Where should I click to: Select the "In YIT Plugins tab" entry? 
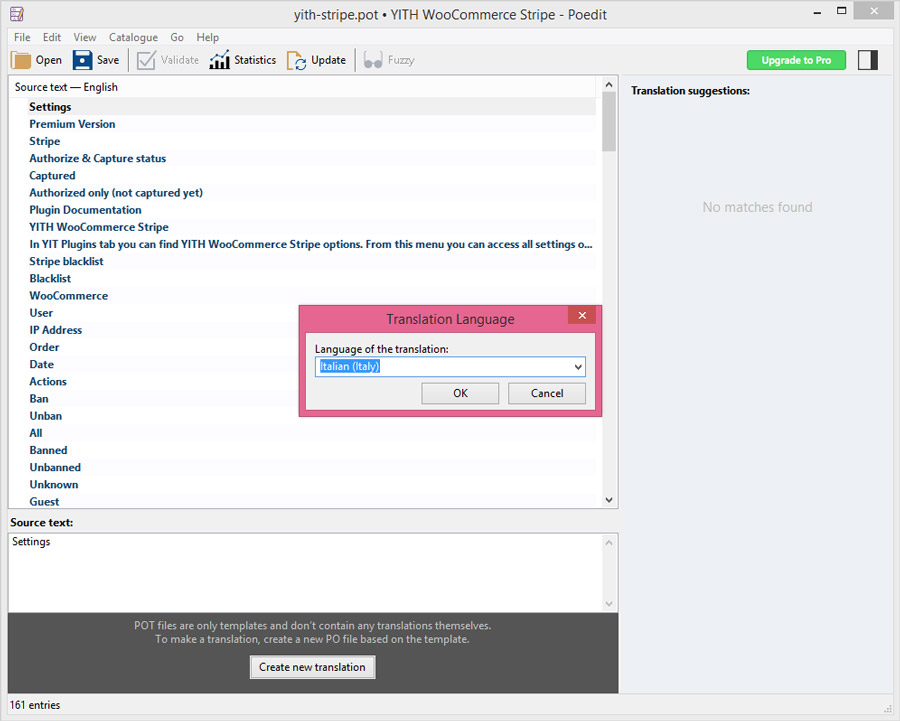coord(311,245)
